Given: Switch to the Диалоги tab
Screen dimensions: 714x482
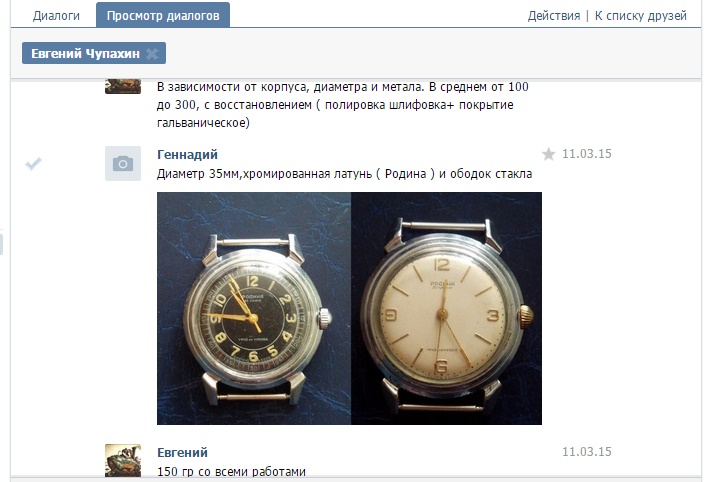Looking at the screenshot, I should pyautogui.click(x=56, y=15).
